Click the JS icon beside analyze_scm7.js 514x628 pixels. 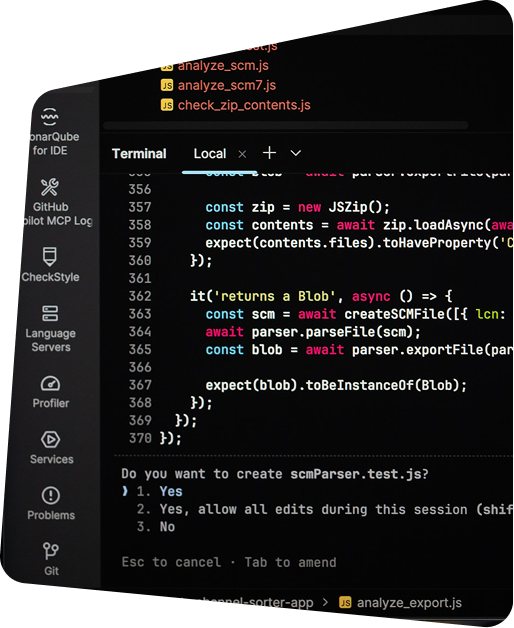coord(167,85)
